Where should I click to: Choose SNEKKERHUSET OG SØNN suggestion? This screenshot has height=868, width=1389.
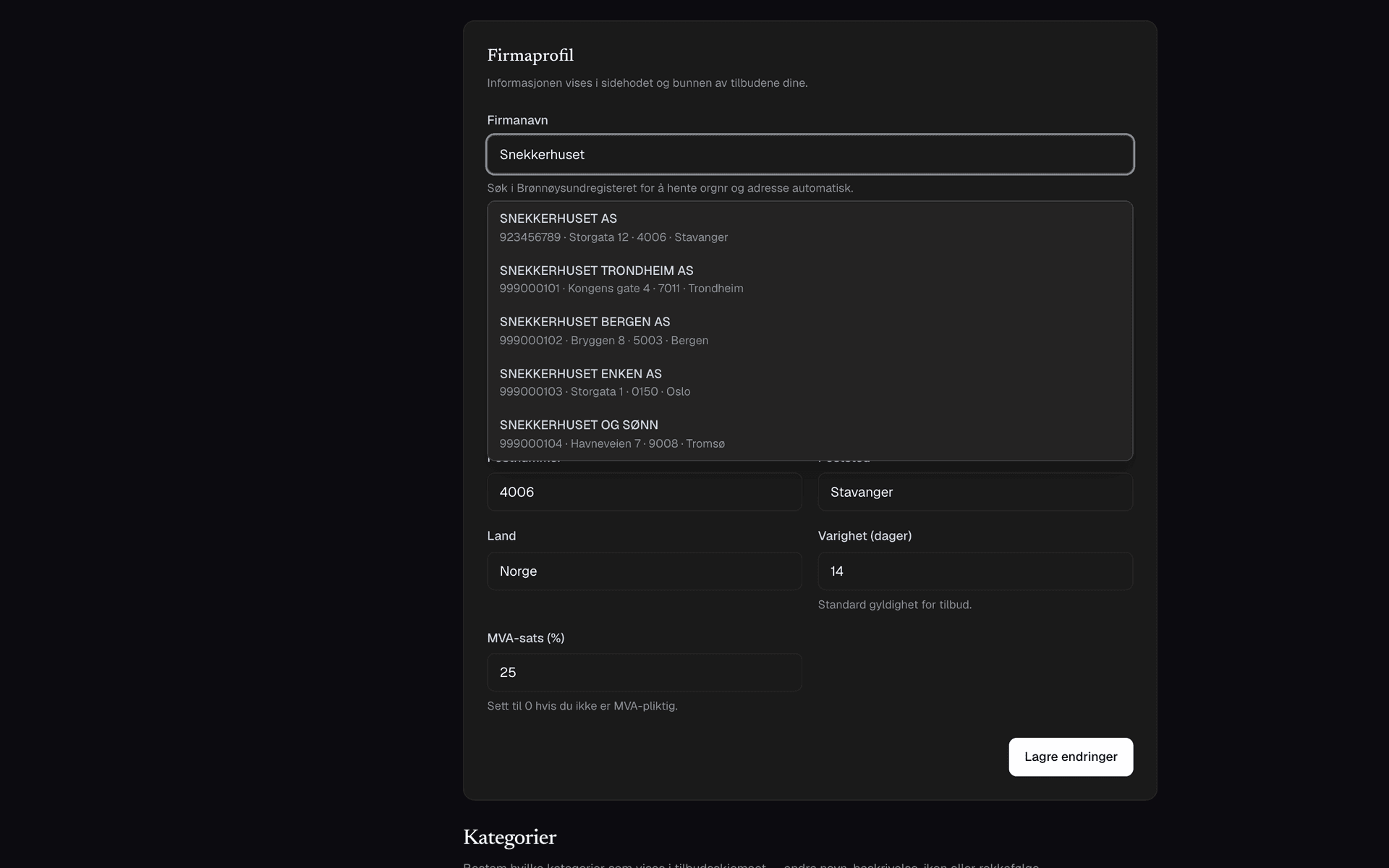pos(810,434)
